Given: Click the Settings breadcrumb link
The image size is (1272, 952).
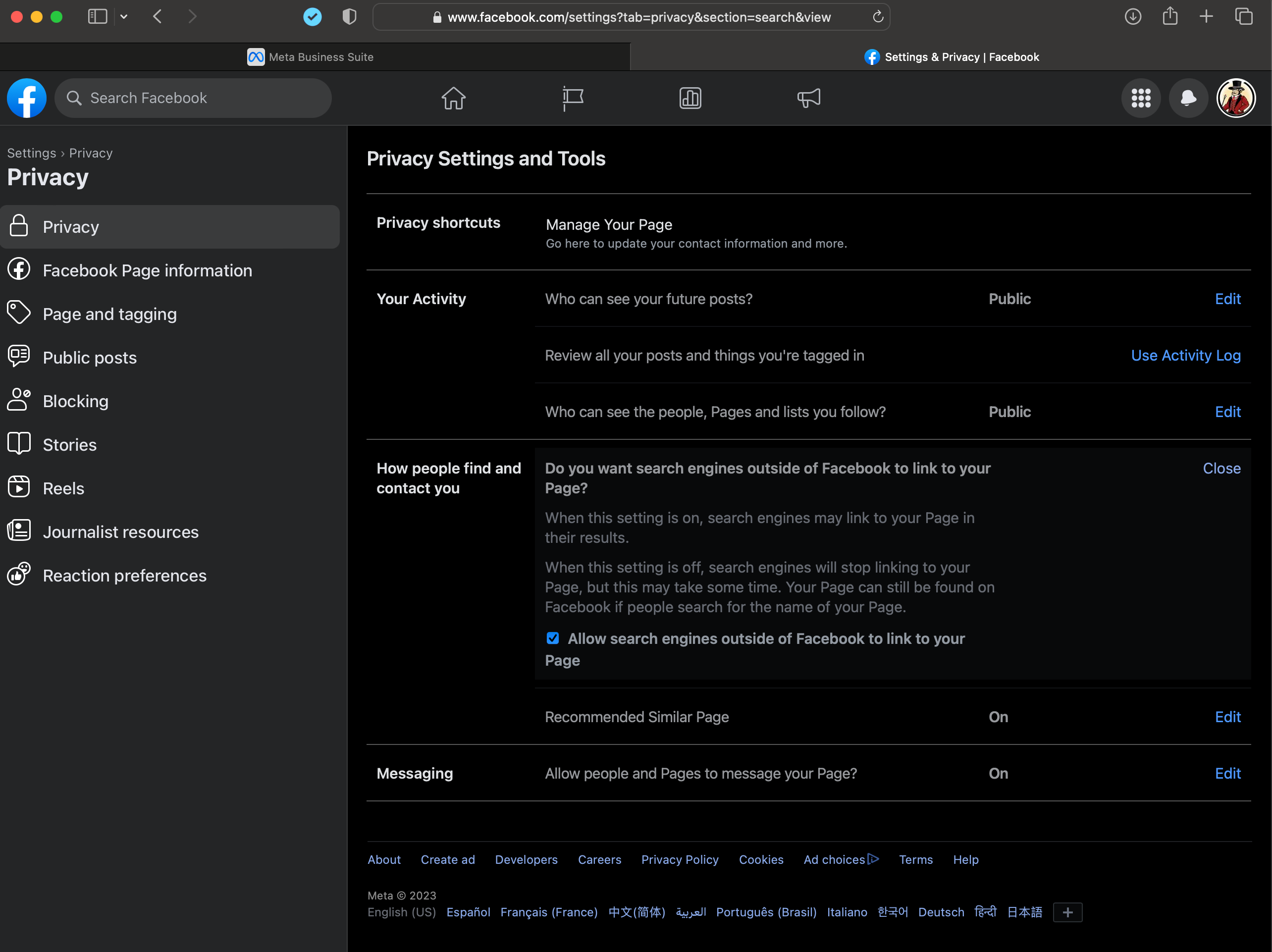Looking at the screenshot, I should [x=31, y=153].
